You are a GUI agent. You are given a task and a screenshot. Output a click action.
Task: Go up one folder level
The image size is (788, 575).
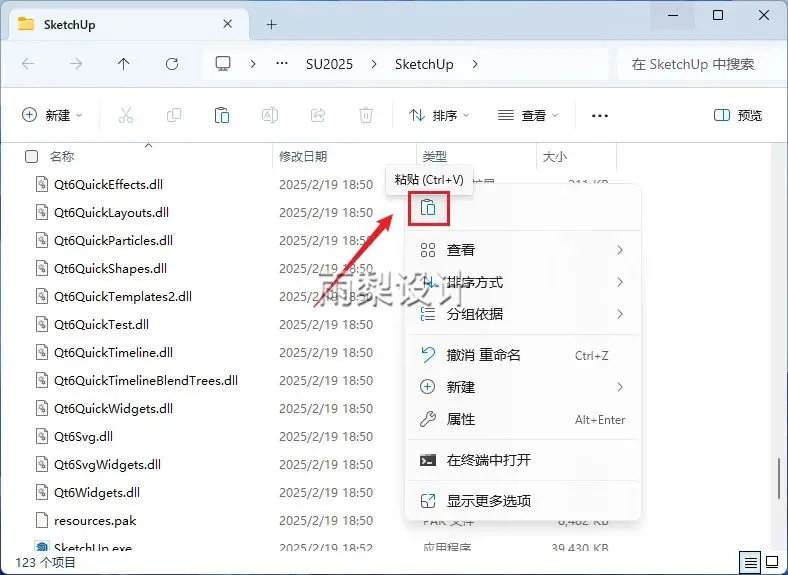(x=124, y=64)
